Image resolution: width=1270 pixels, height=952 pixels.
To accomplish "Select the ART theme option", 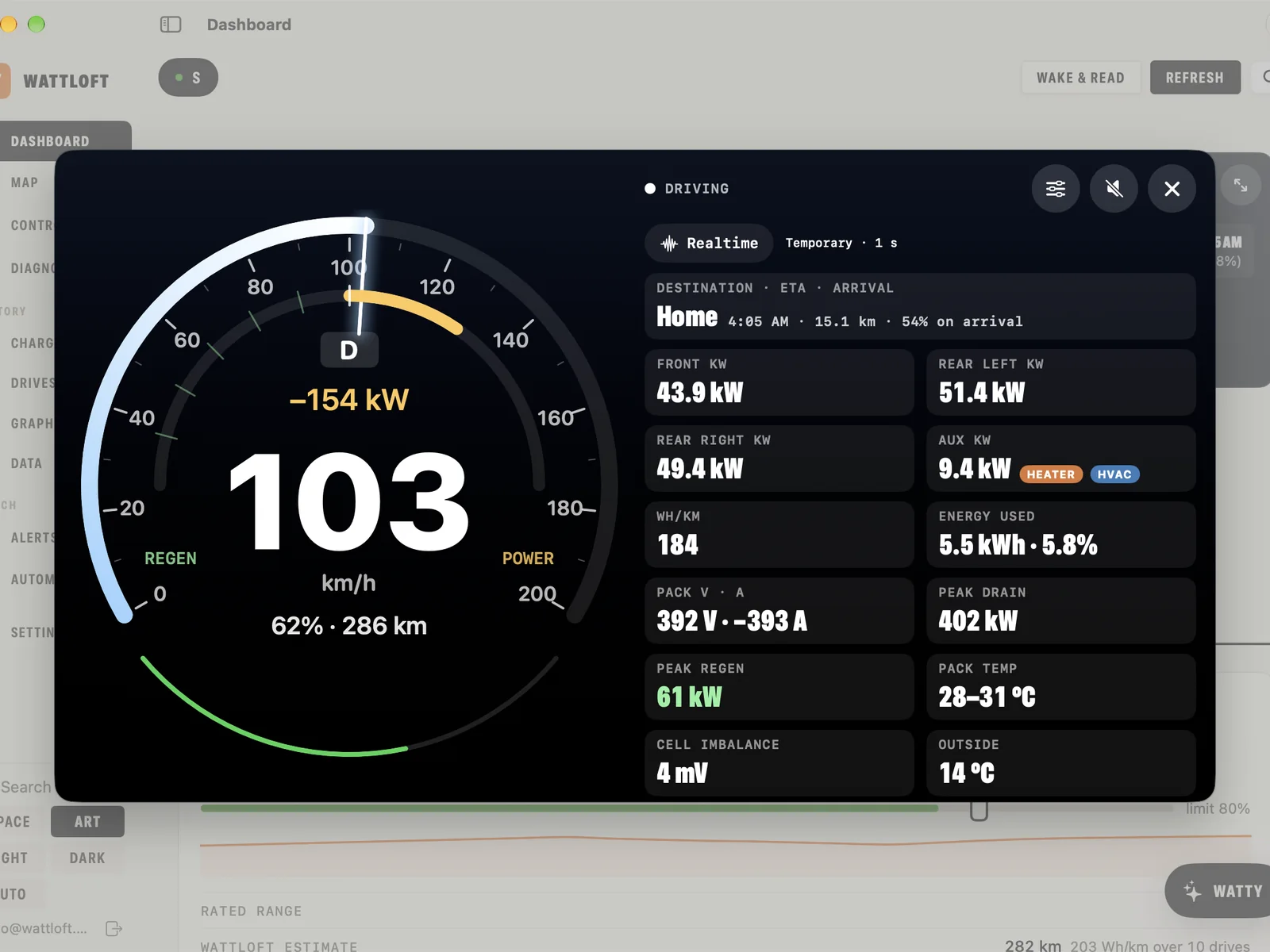I will pyautogui.click(x=87, y=822).
